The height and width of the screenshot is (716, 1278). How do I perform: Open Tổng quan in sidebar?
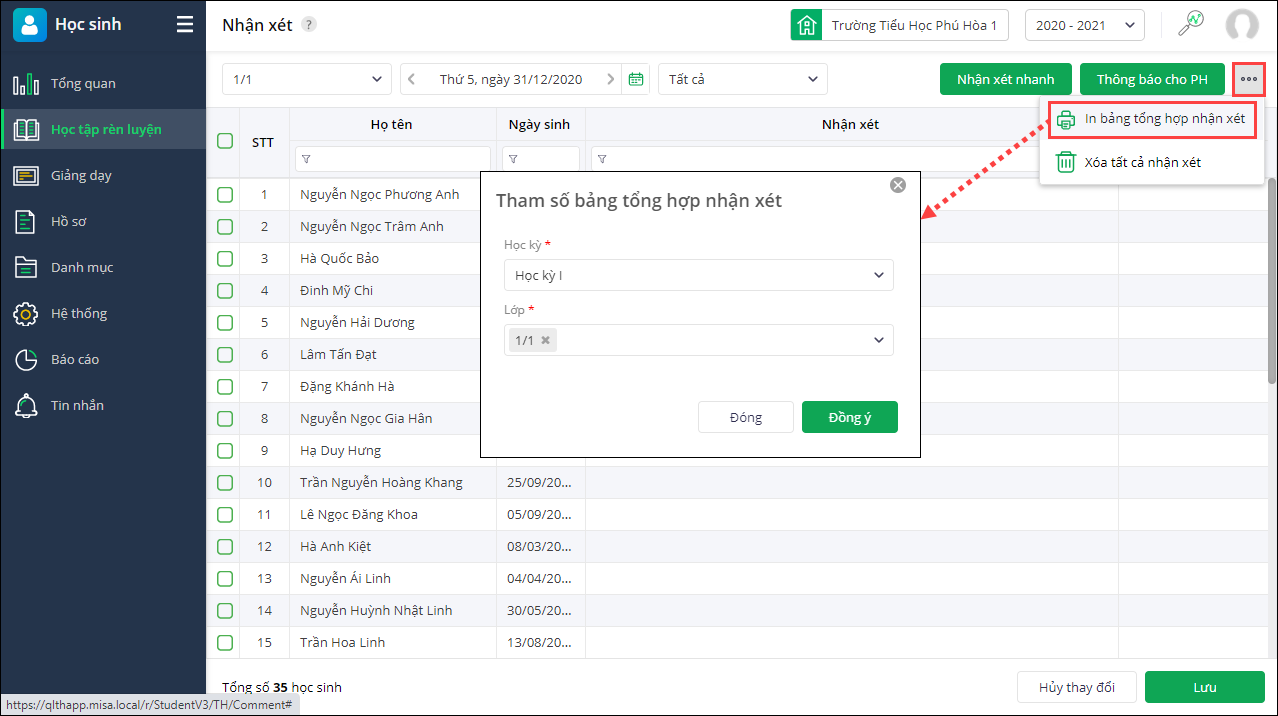point(103,84)
